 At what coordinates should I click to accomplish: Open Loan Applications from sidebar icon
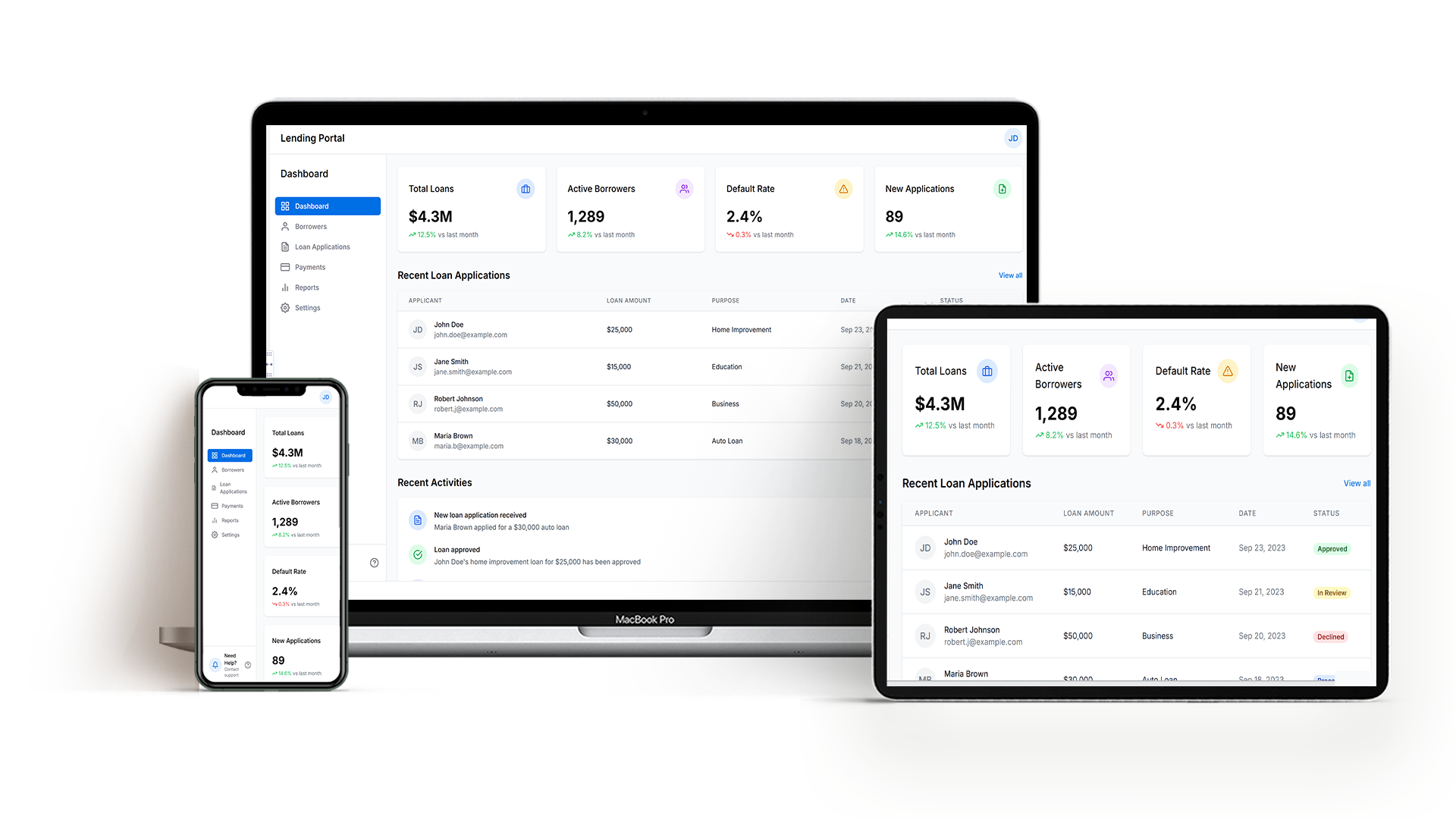284,246
